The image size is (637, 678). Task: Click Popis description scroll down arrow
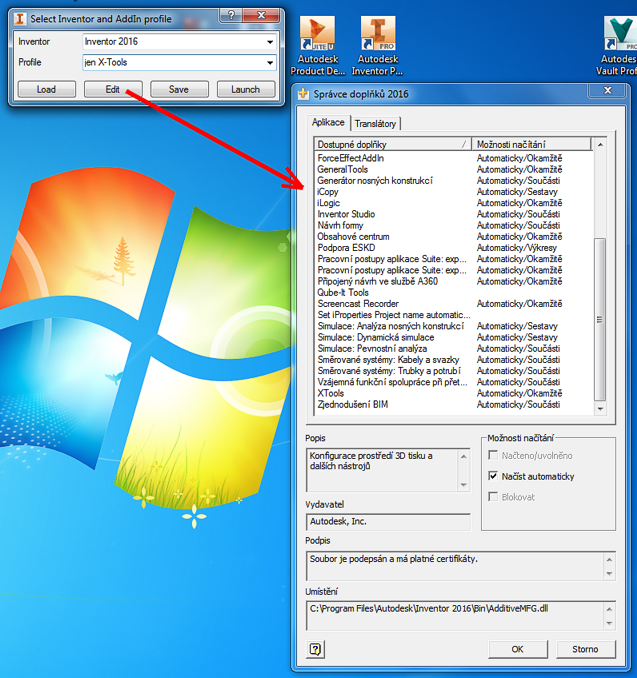[464, 485]
